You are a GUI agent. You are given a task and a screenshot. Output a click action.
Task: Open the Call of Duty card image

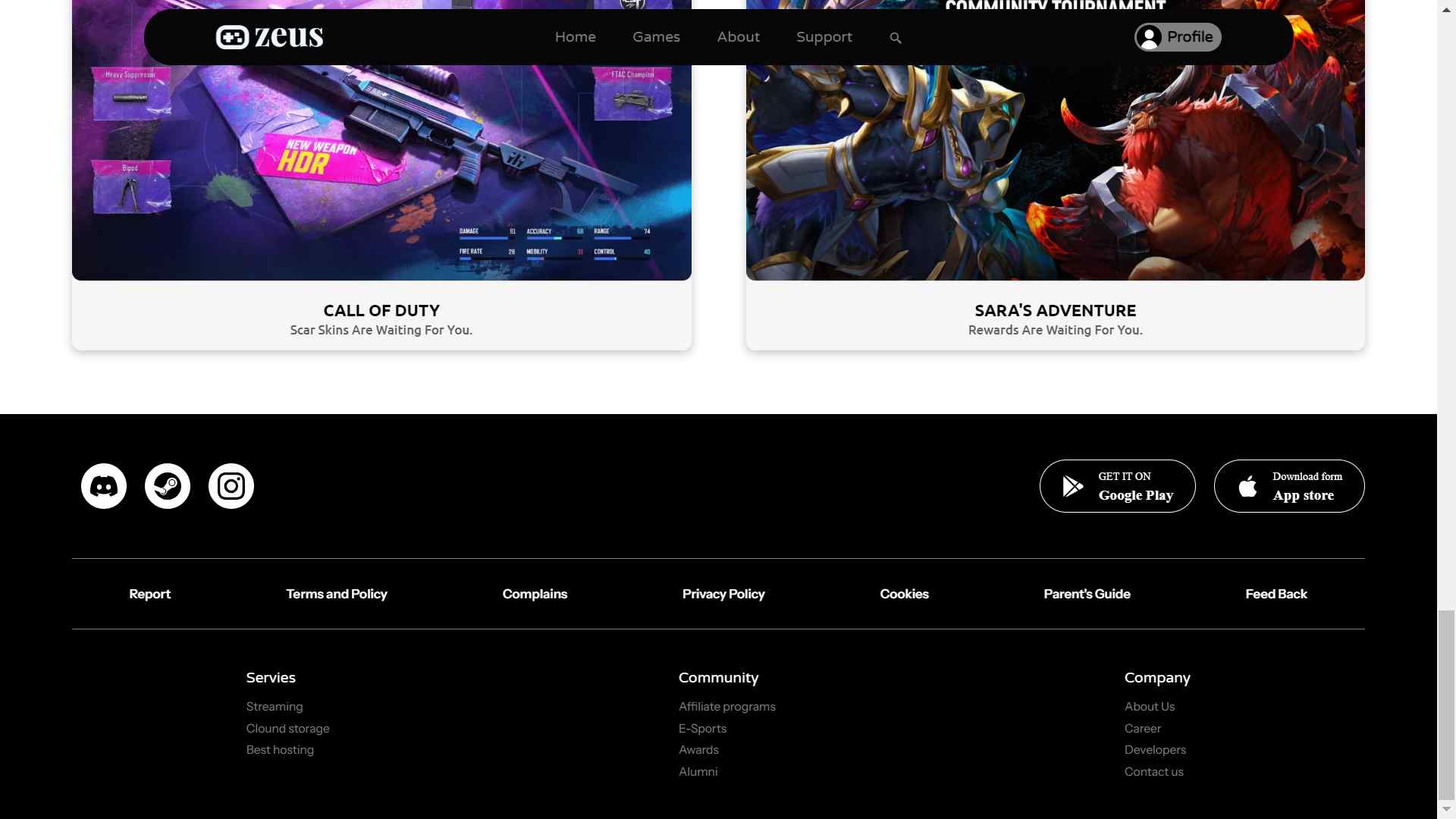click(381, 174)
